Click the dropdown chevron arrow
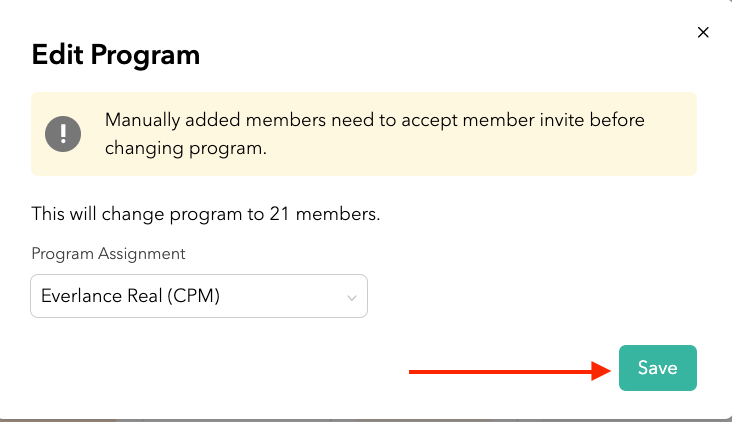The width and height of the screenshot is (732, 422). 352,297
